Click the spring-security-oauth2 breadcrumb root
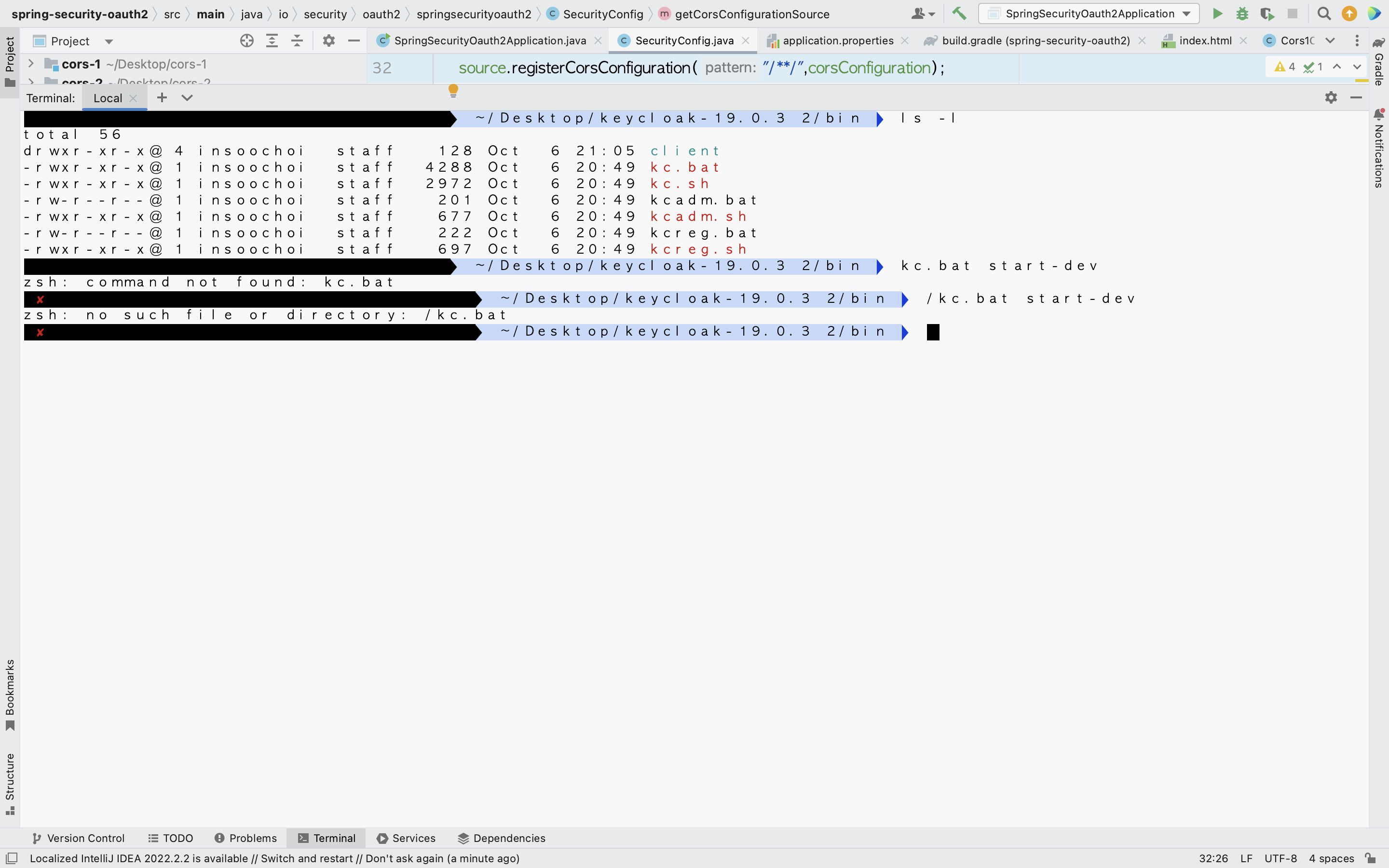Image resolution: width=1389 pixels, height=868 pixels. tap(80, 14)
